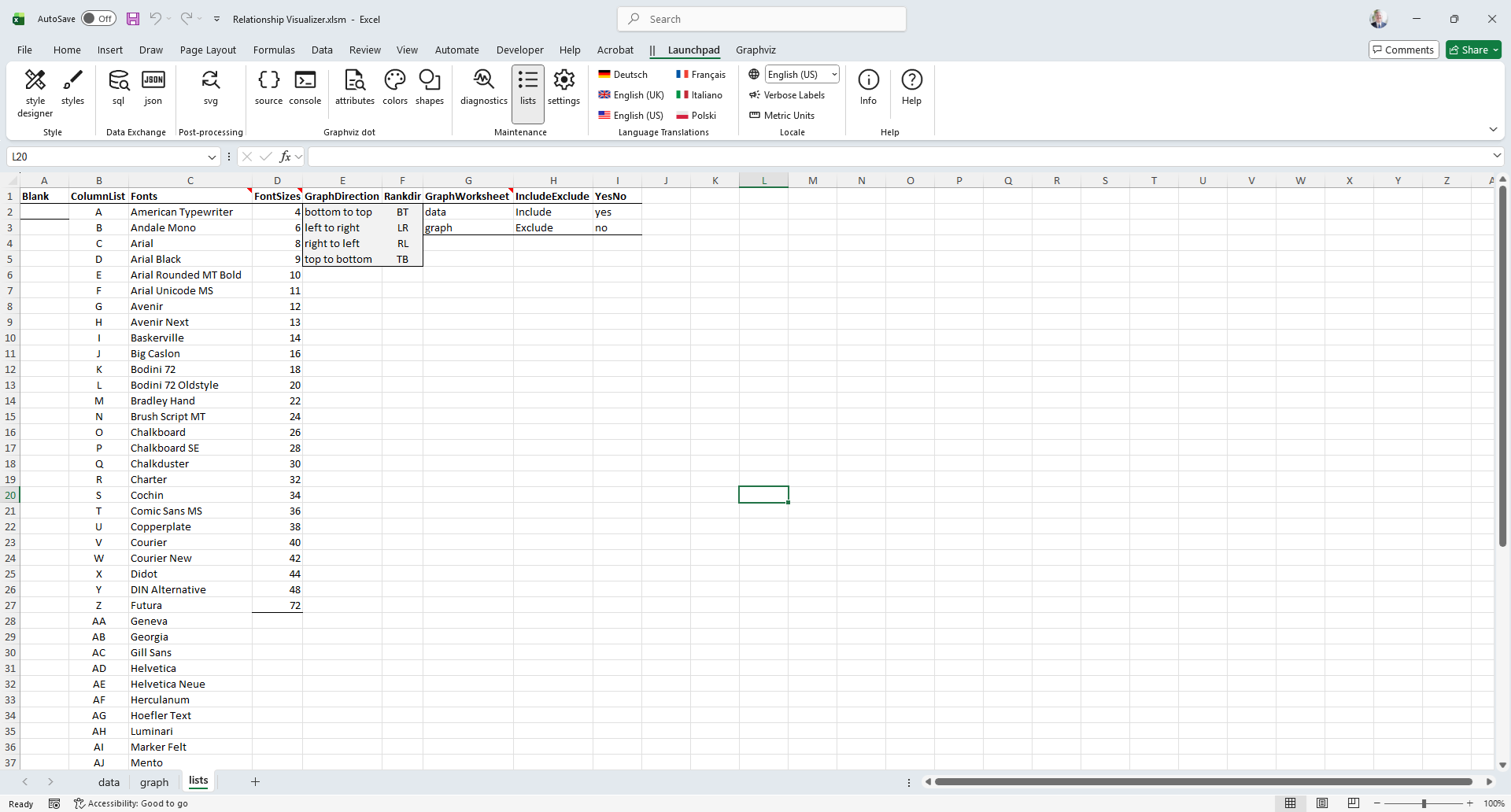Open the style designer tool
The width and height of the screenshot is (1511, 812).
coord(35,92)
